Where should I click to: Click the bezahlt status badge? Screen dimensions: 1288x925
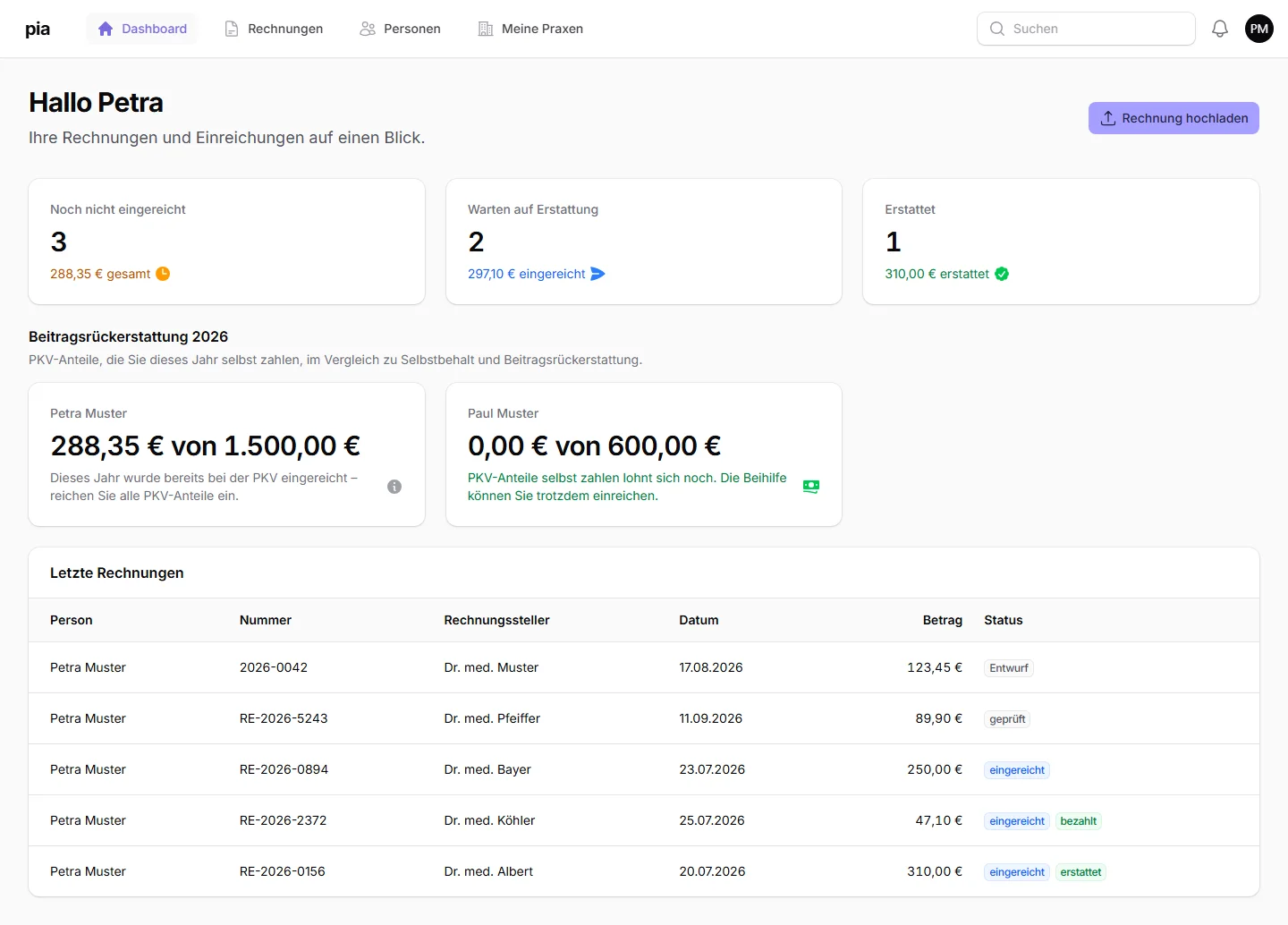tap(1079, 821)
